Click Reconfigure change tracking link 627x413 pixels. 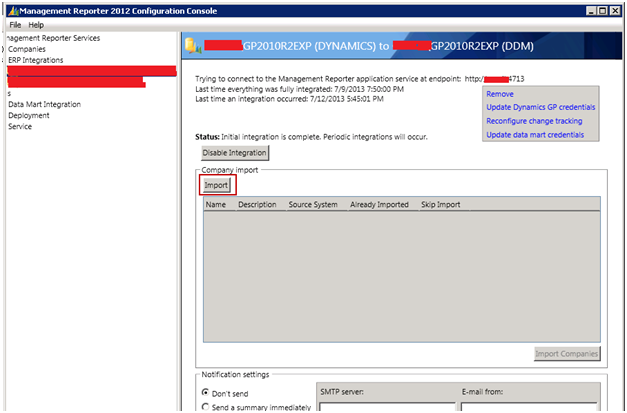pyautogui.click(x=534, y=121)
